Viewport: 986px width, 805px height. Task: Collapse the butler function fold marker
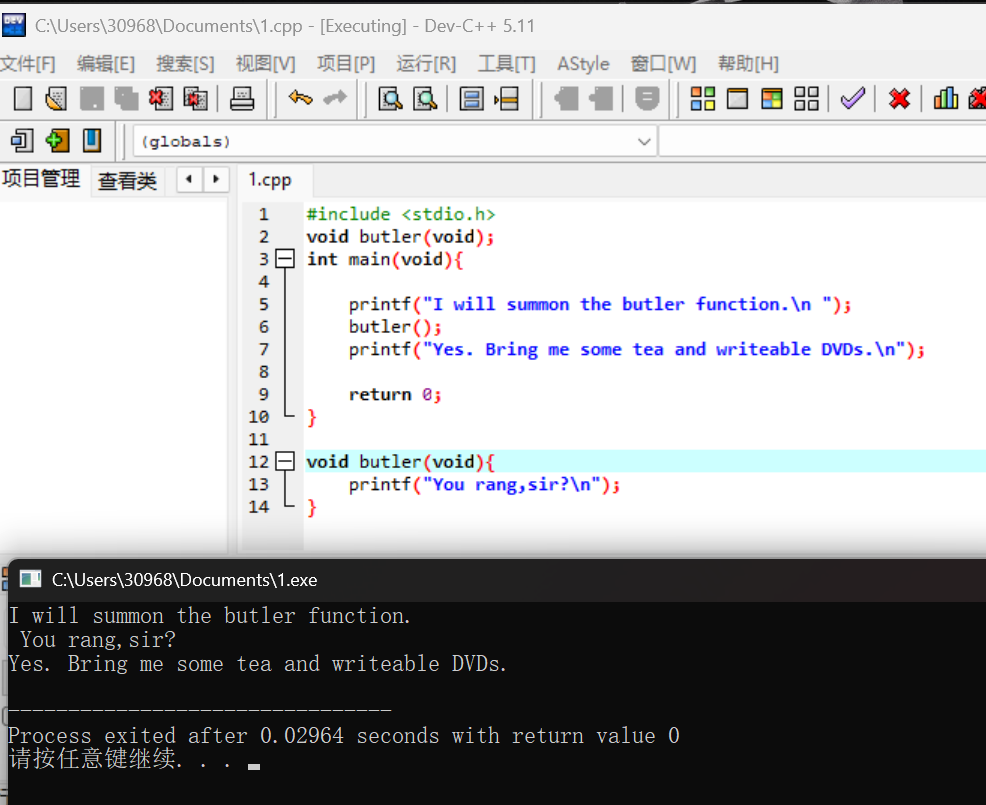(x=285, y=461)
